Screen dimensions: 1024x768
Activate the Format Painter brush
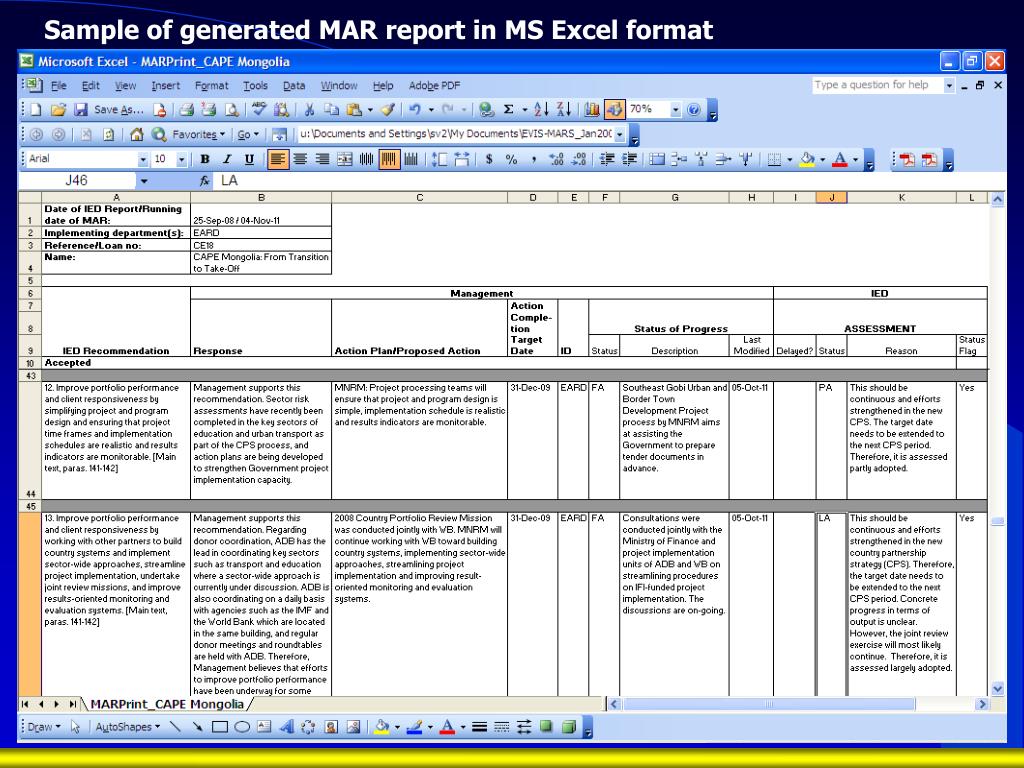pos(388,110)
